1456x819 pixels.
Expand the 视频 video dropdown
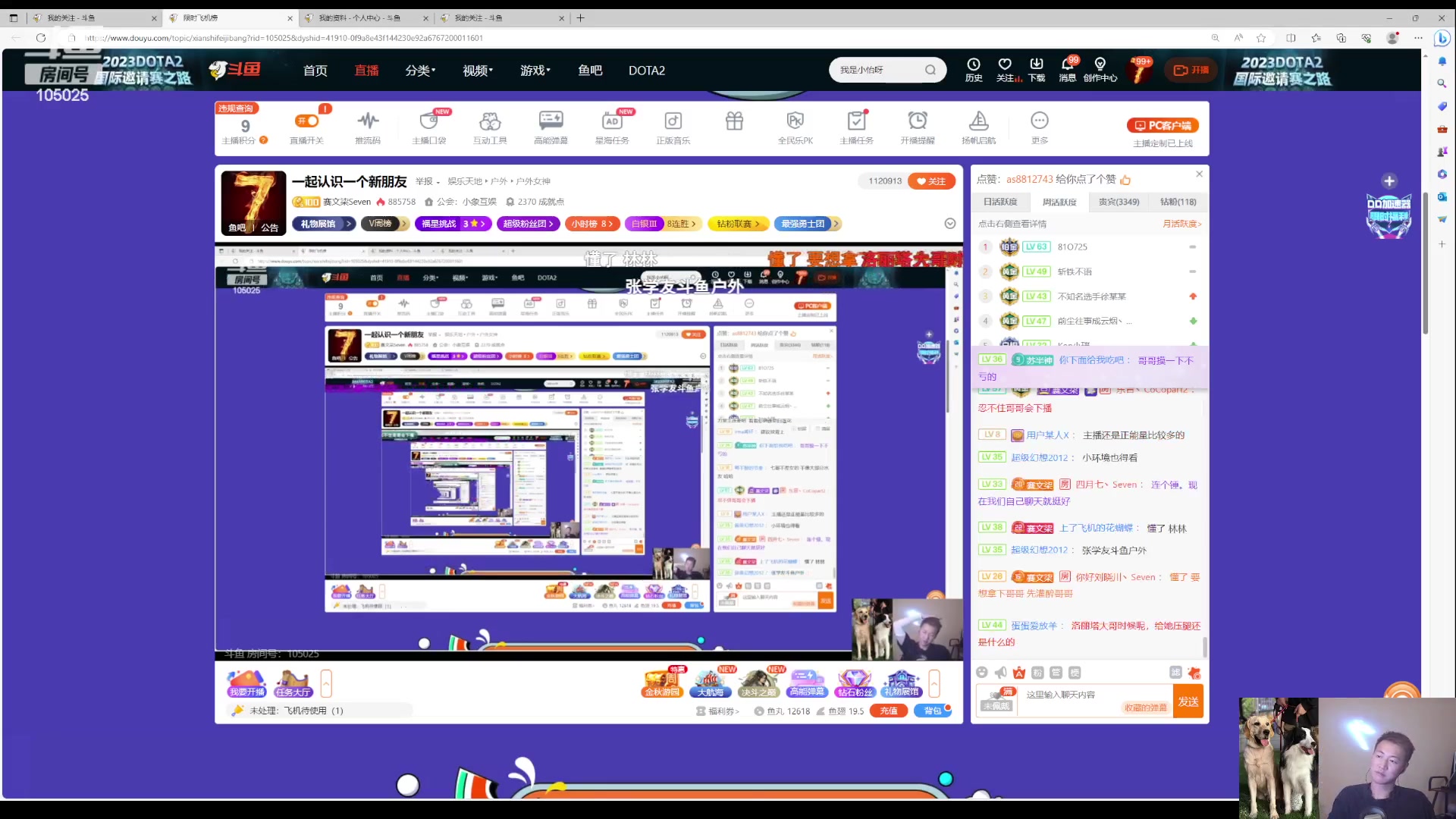click(x=478, y=71)
